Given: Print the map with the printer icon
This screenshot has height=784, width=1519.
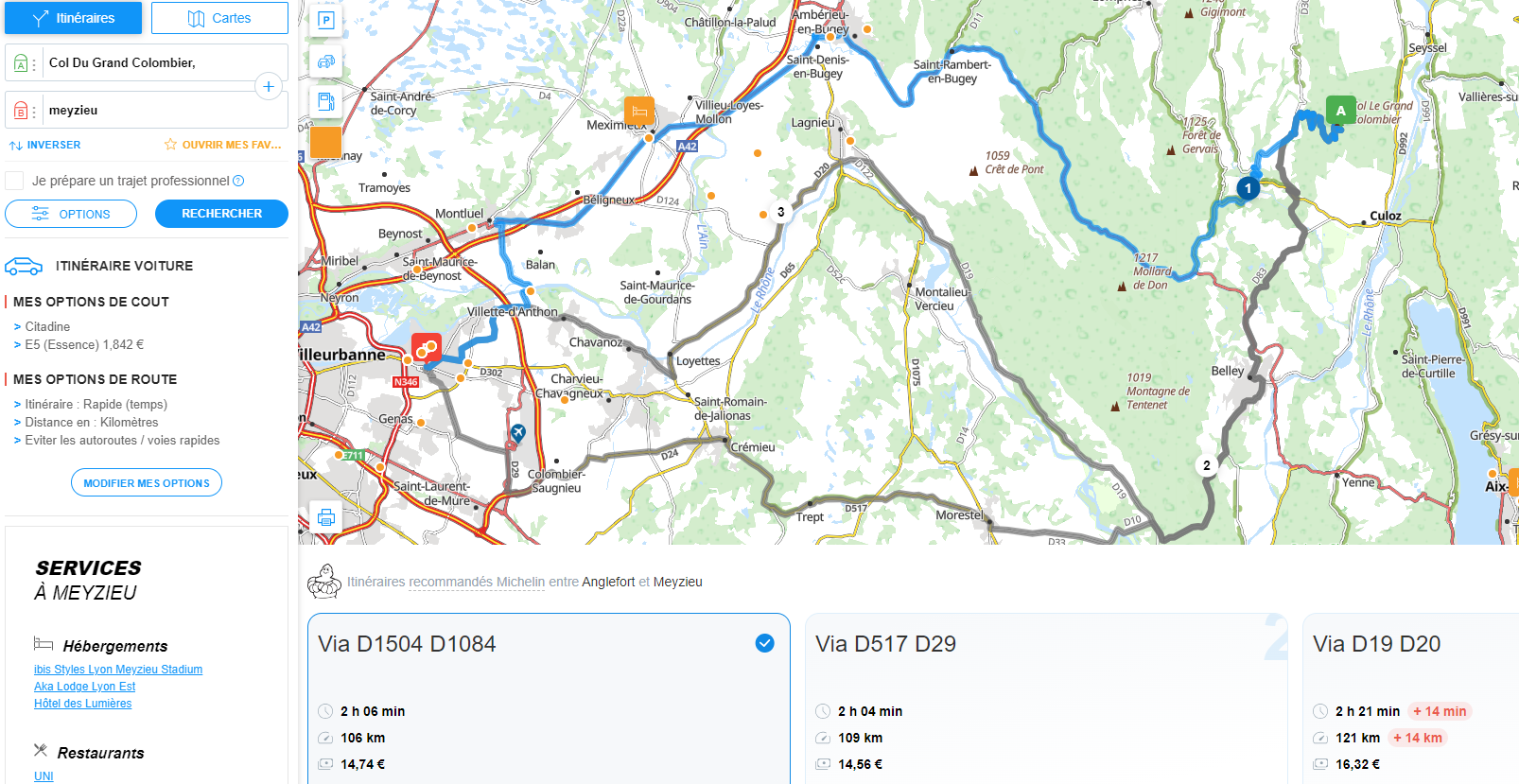Looking at the screenshot, I should (326, 517).
